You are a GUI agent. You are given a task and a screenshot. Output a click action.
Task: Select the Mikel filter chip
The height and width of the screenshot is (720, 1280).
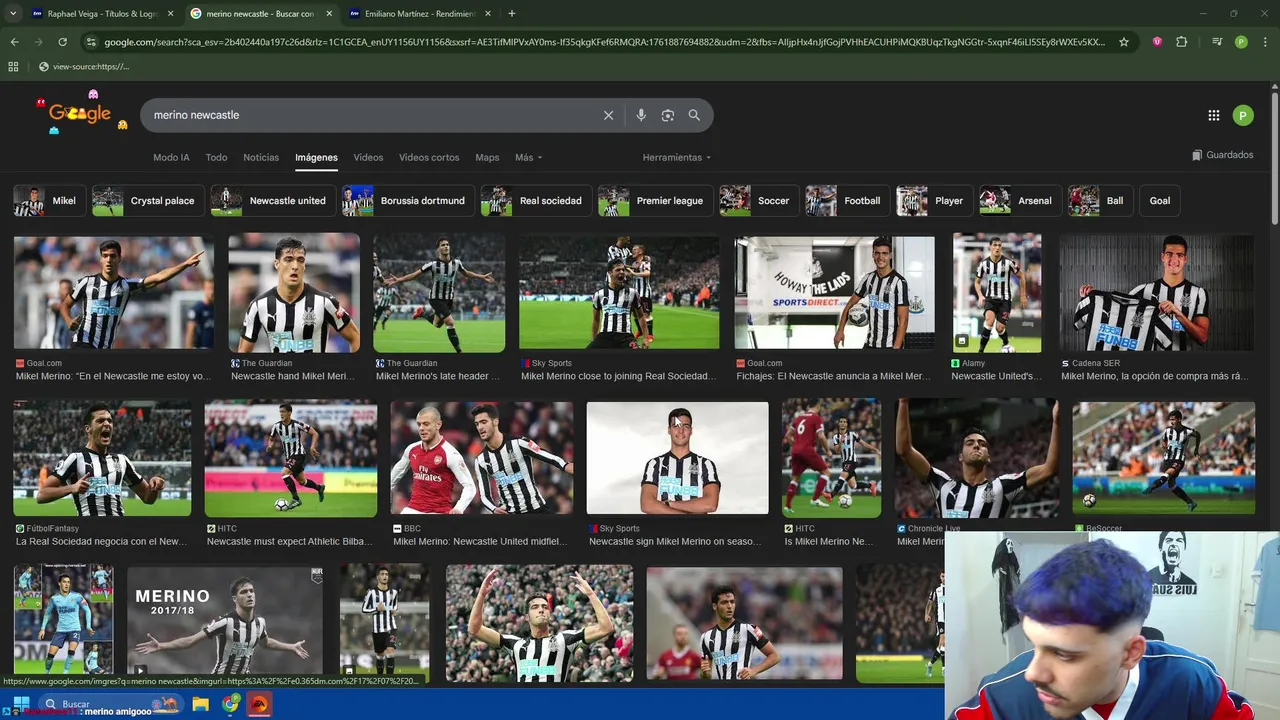(x=47, y=201)
